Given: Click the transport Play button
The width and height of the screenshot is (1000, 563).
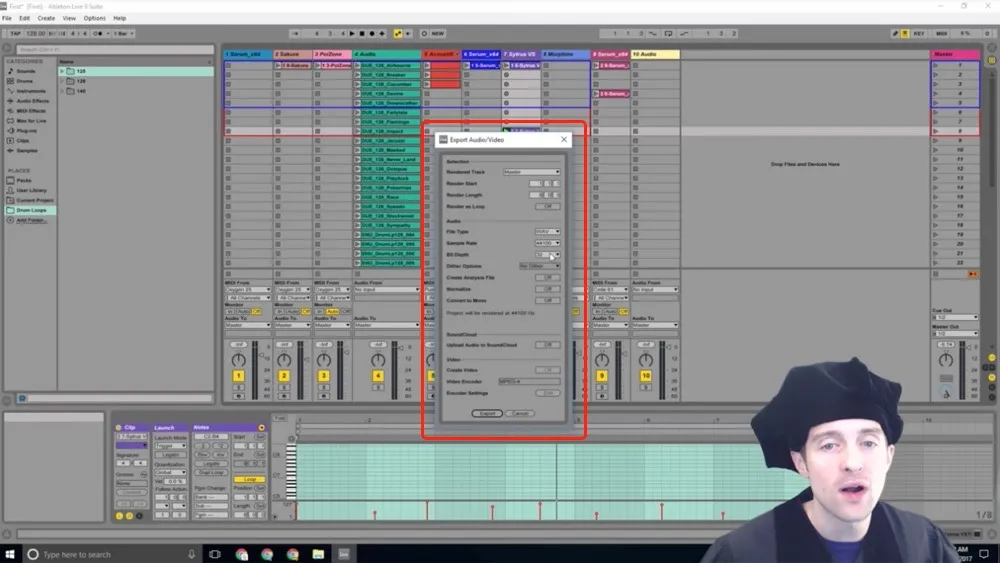Looking at the screenshot, I should tap(351, 33).
